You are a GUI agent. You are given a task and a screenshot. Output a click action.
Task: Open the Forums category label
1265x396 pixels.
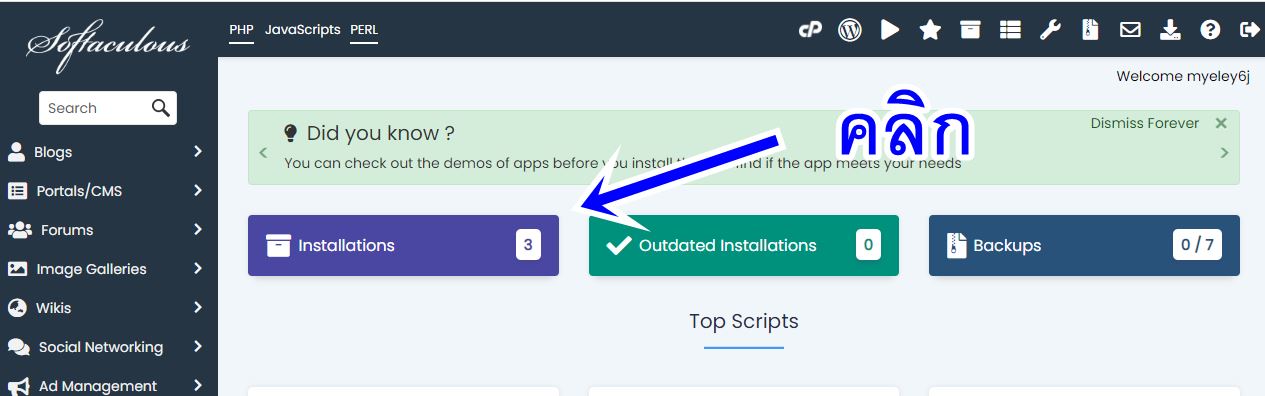(x=67, y=230)
